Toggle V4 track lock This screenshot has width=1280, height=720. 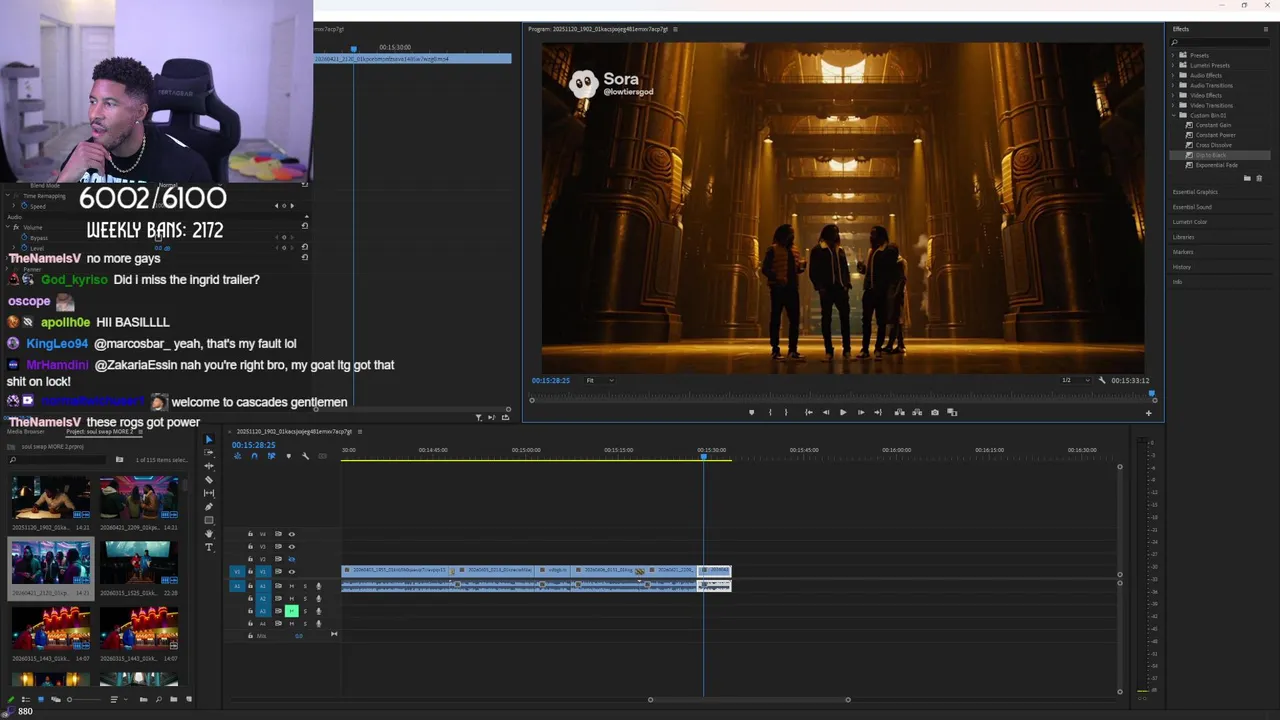[250, 534]
